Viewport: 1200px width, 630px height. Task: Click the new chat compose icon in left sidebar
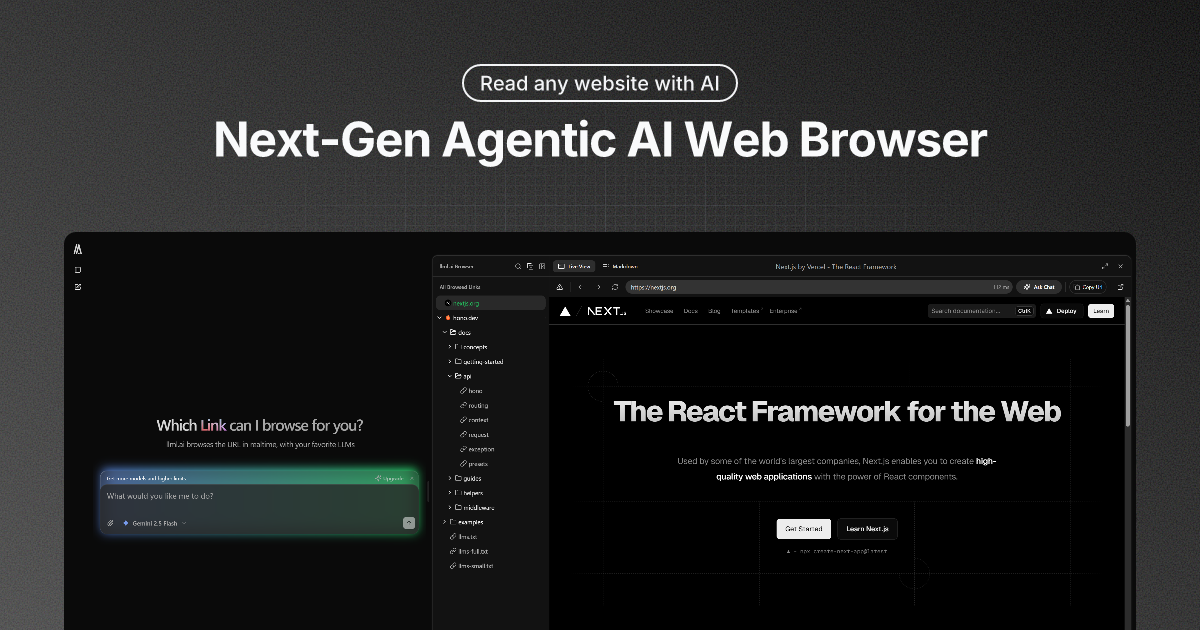click(78, 287)
